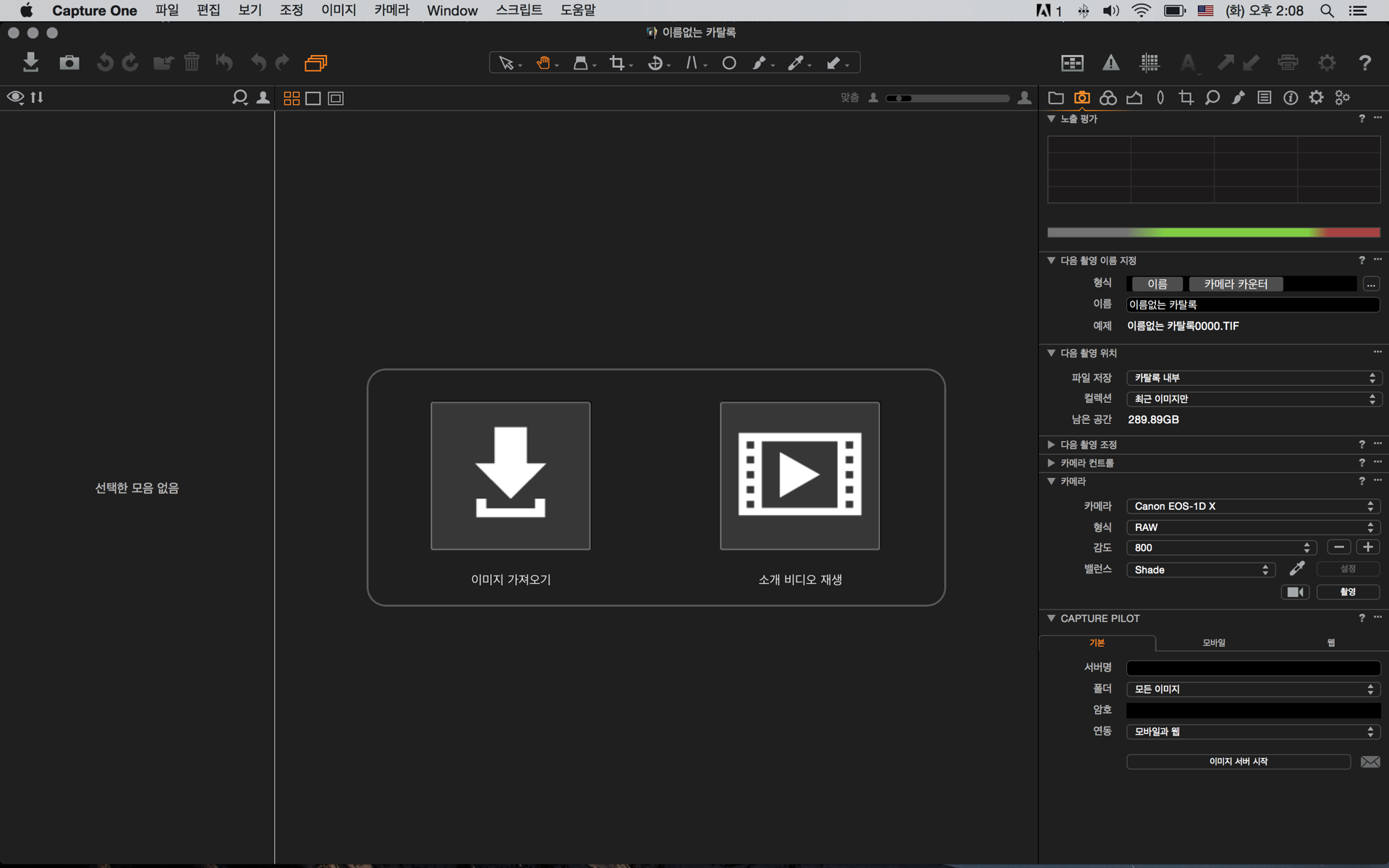Click the 이미지 가져오기 import tile
The image size is (1389, 868).
(510, 476)
